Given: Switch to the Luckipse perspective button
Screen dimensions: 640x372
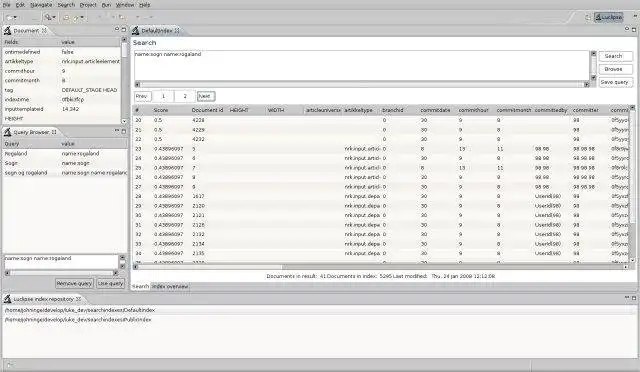Looking at the screenshot, I should click(609, 17).
